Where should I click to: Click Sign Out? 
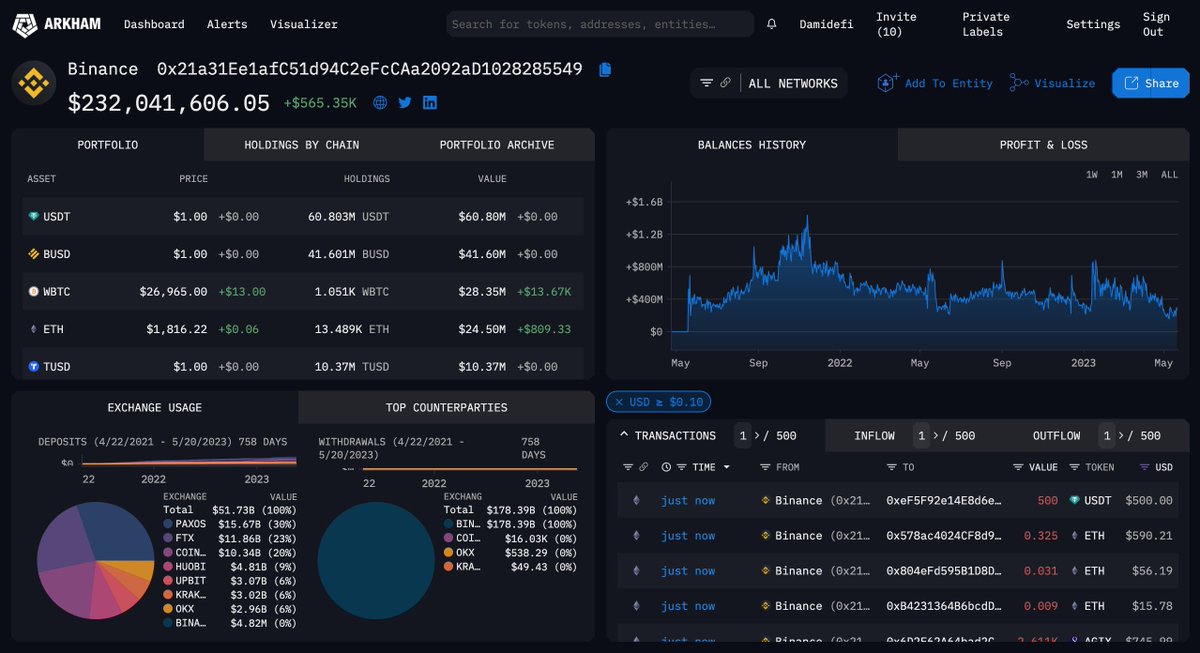[x=1155, y=24]
